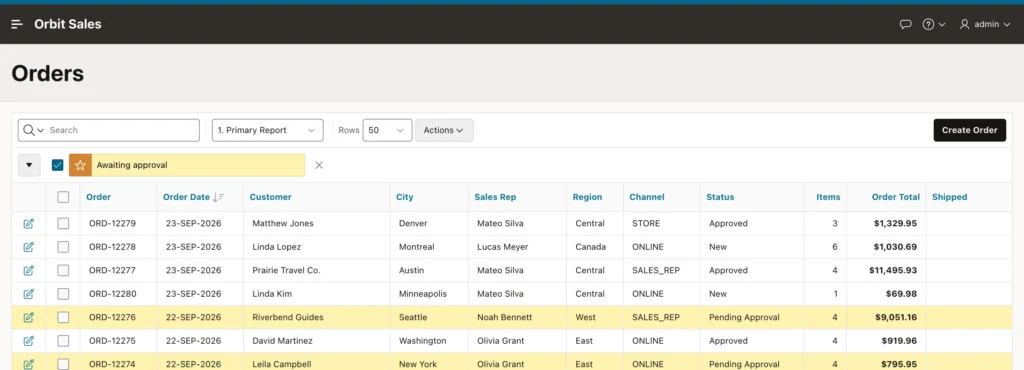Click customer Leila Campbell cell
The width and height of the screenshot is (1024, 370).
pos(281,364)
